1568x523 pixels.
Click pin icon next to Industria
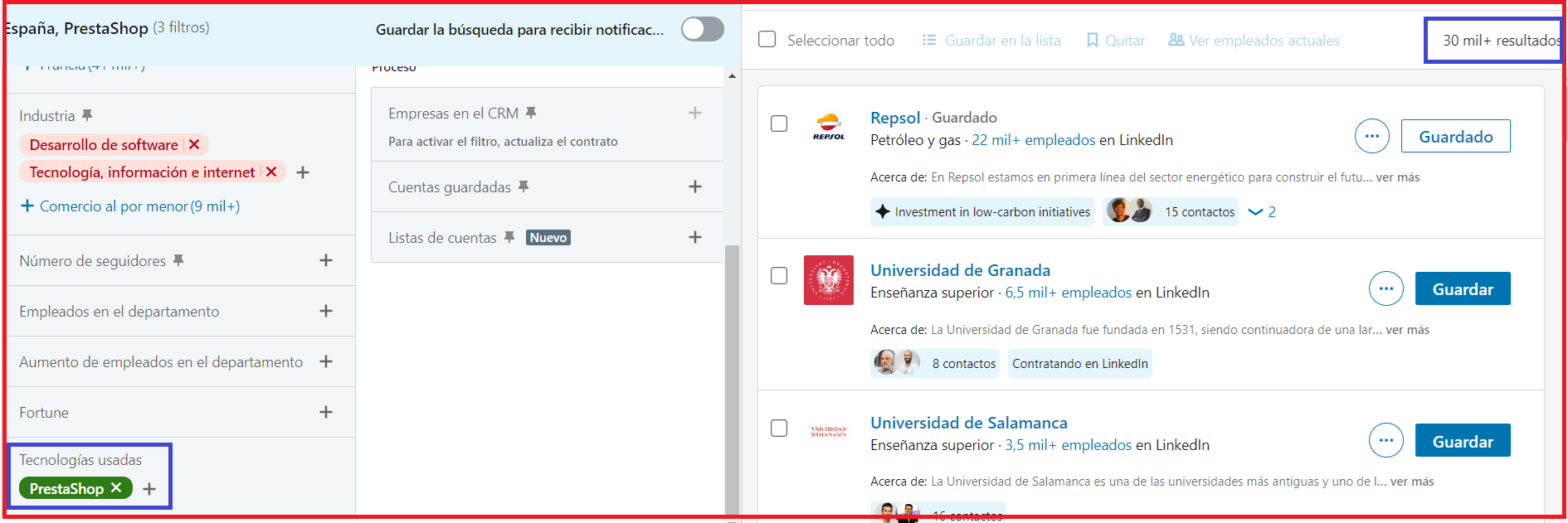tap(87, 115)
